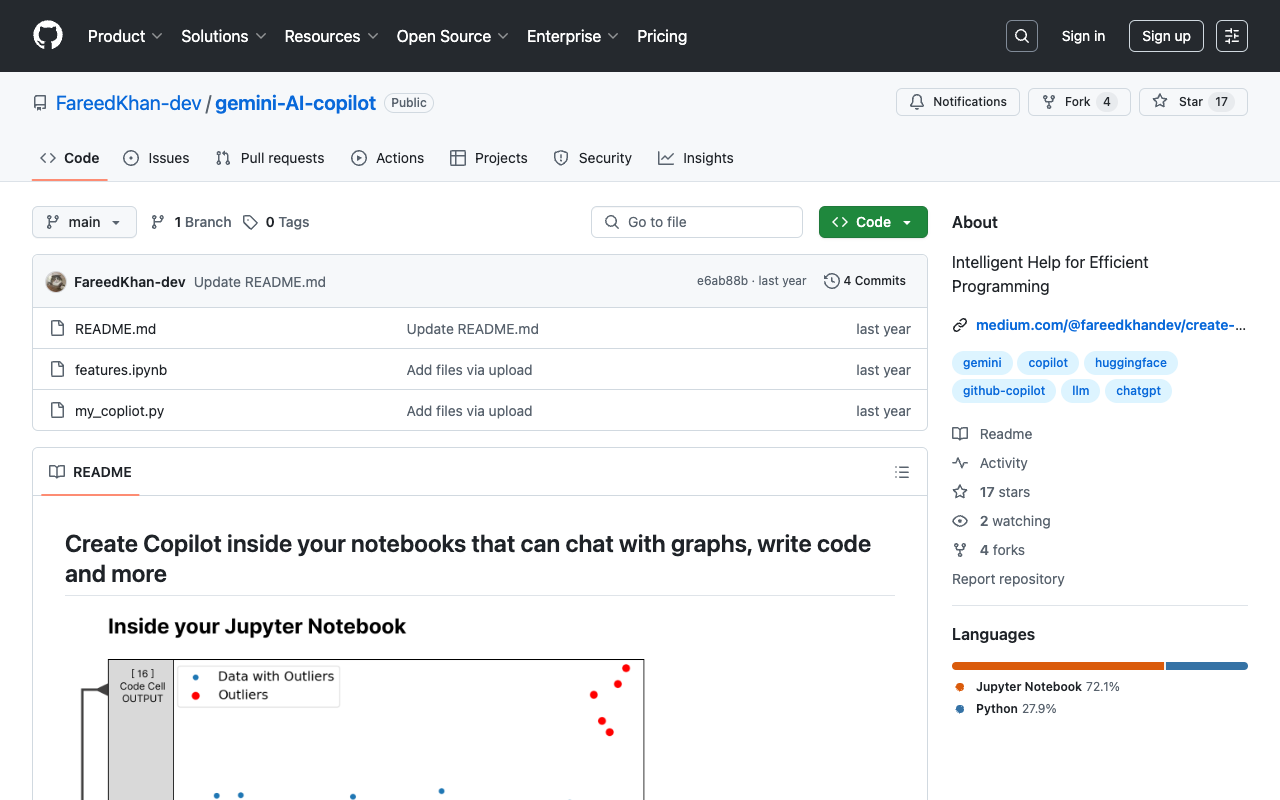Switch to the Issues tab
Screen dimensions: 1280x800
pos(156,158)
